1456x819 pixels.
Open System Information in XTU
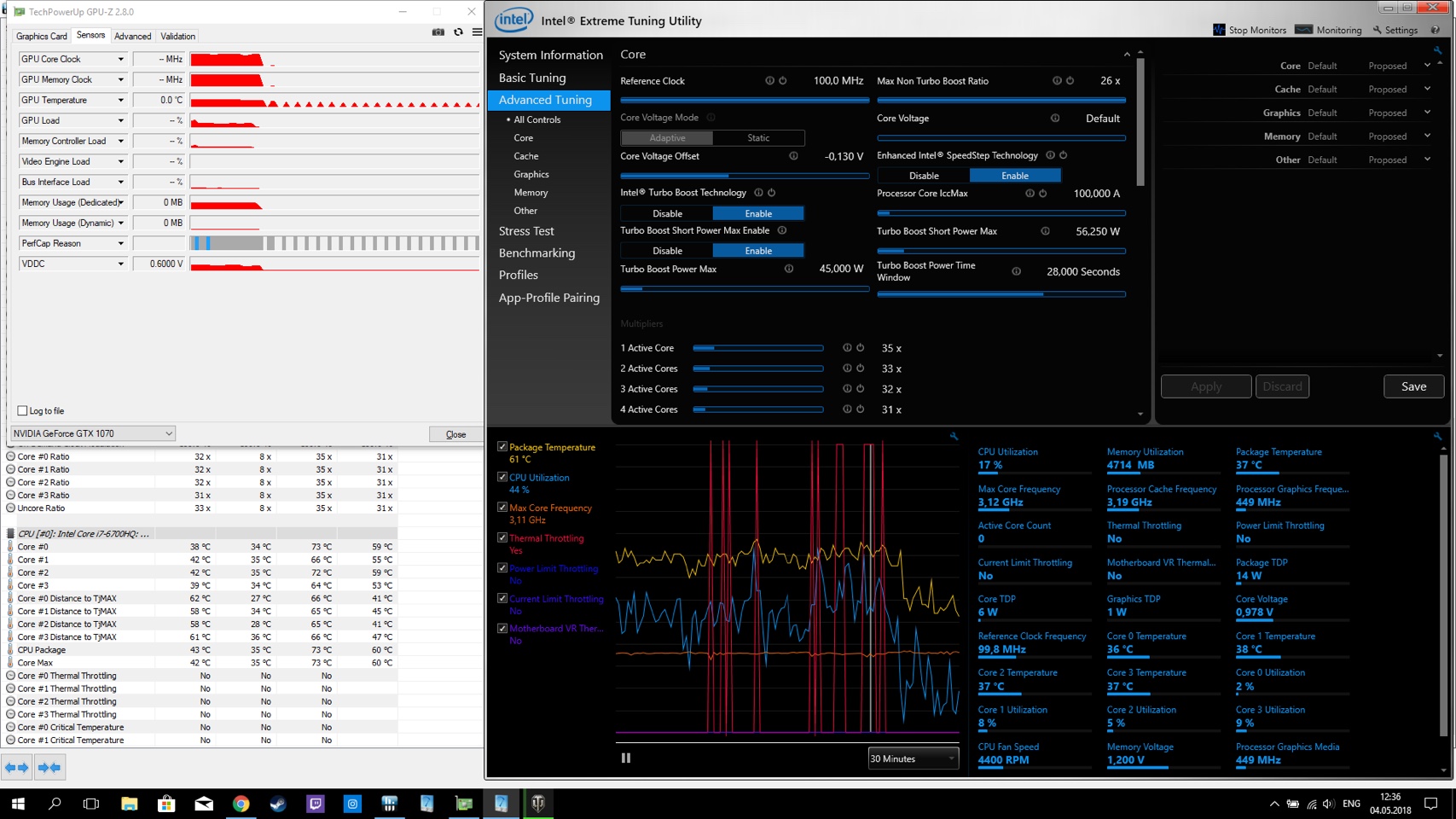click(550, 55)
